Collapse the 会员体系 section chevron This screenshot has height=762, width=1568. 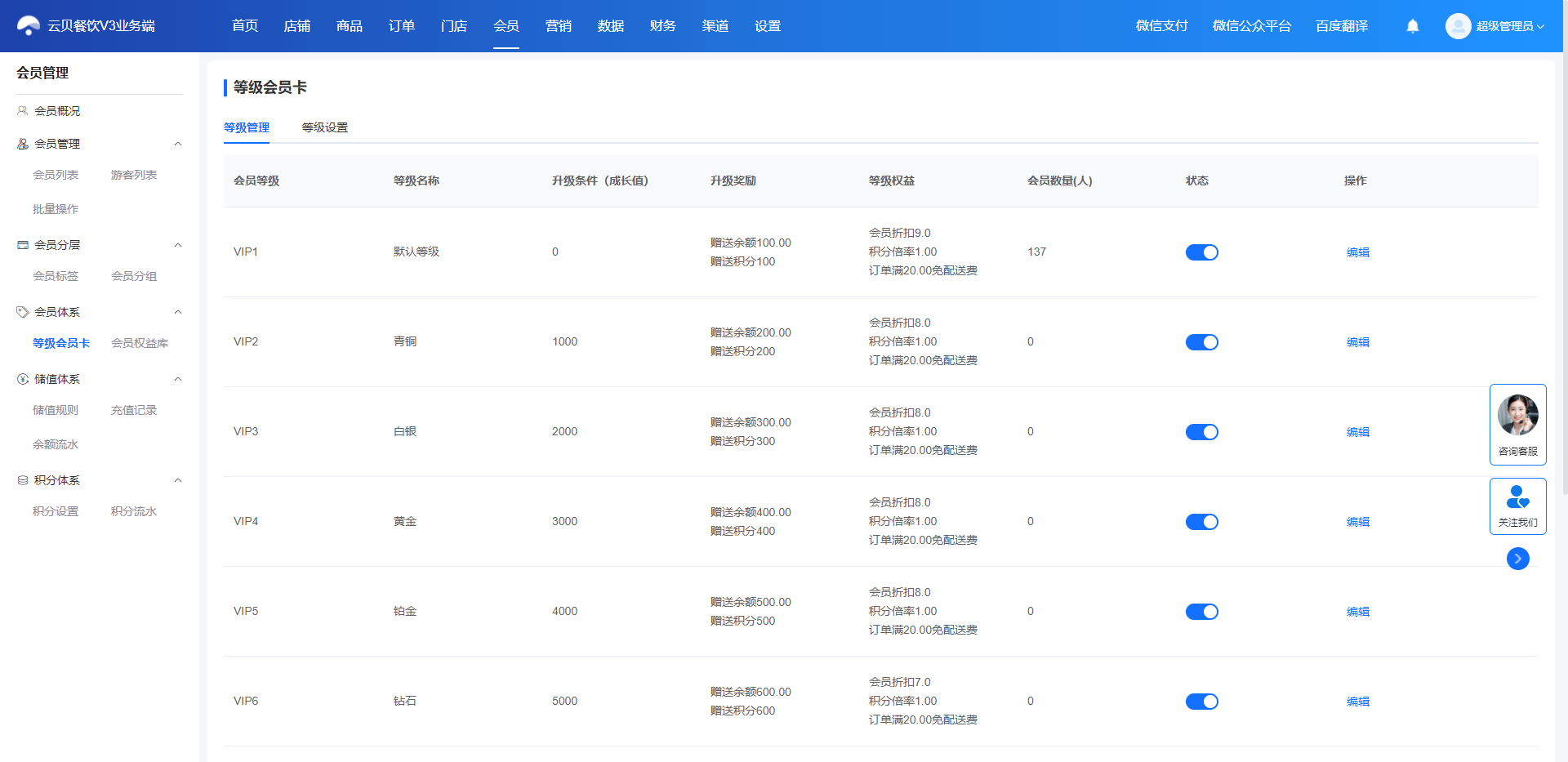[x=178, y=312]
